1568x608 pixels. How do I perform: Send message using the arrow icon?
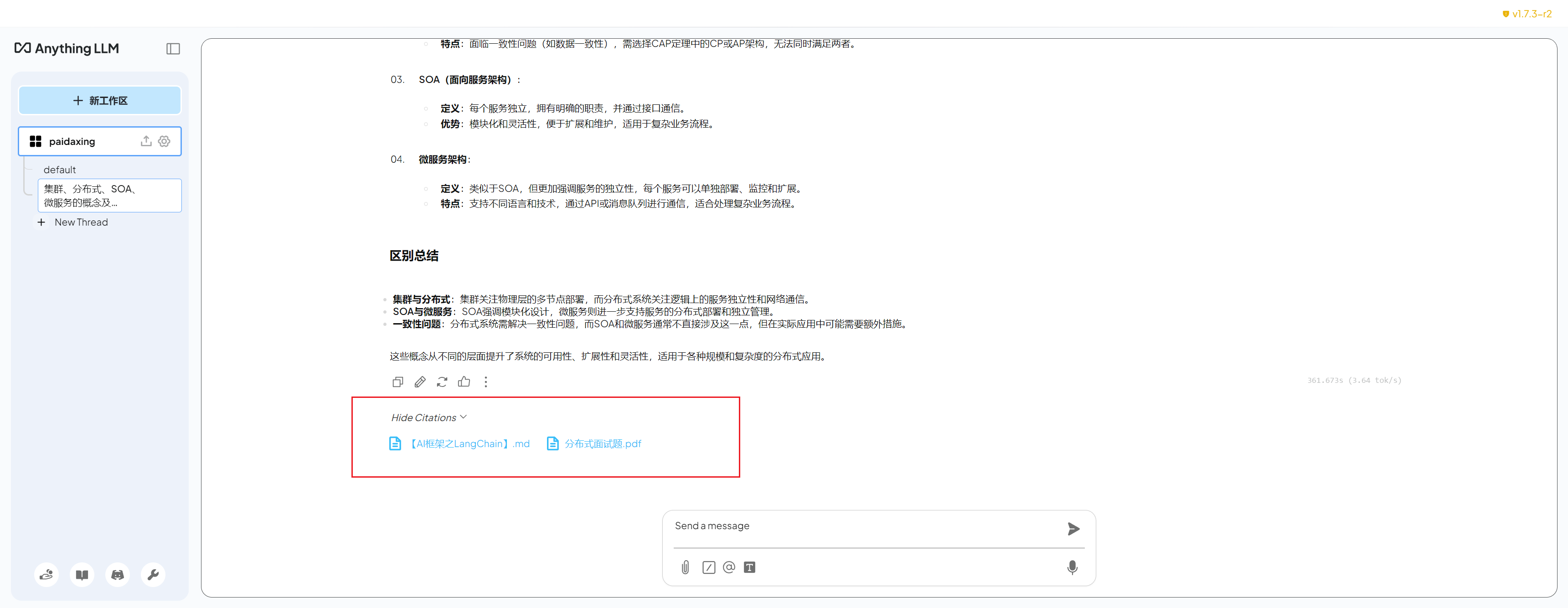[1073, 528]
